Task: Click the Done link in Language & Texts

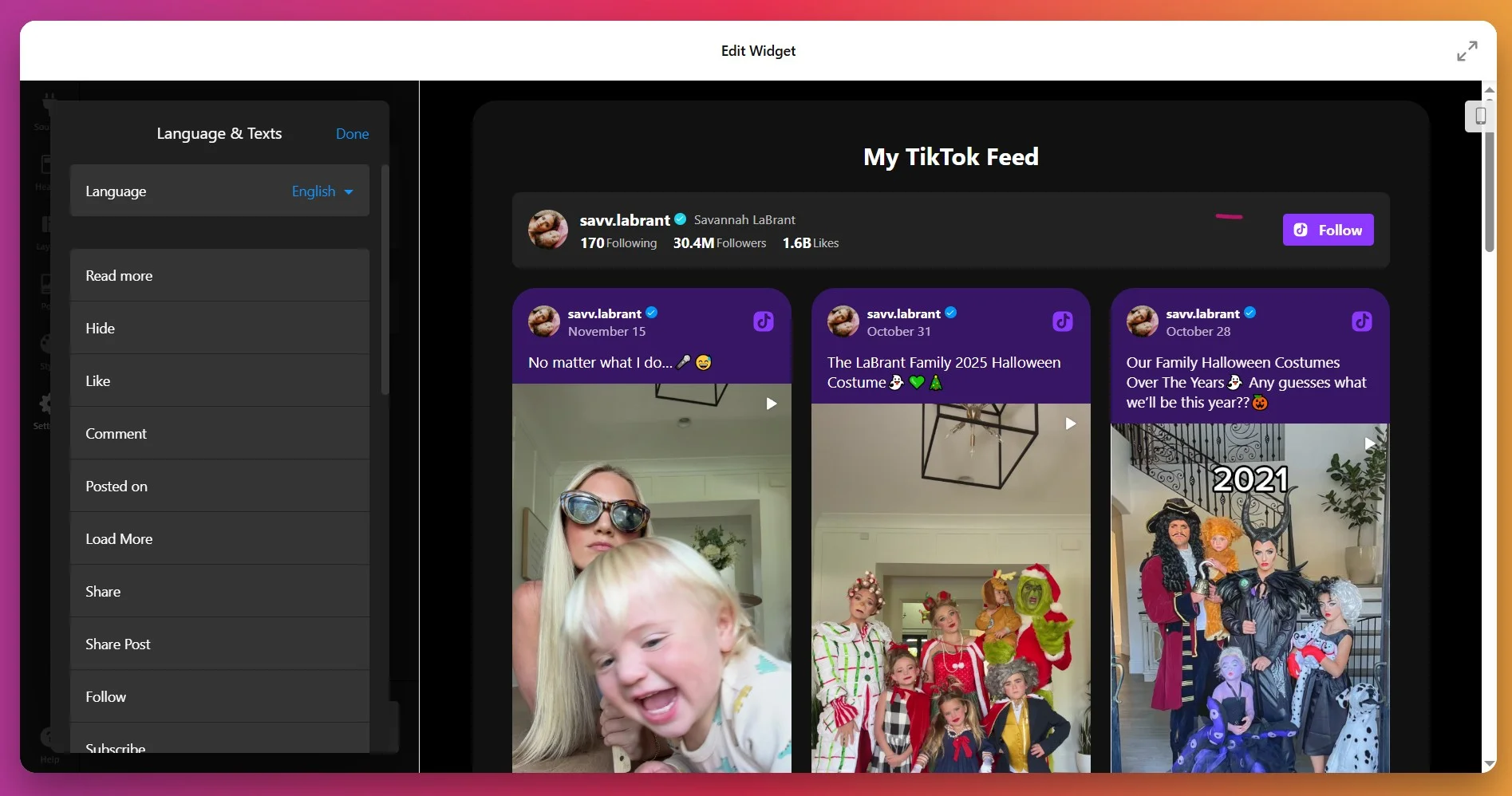Action: (352, 133)
